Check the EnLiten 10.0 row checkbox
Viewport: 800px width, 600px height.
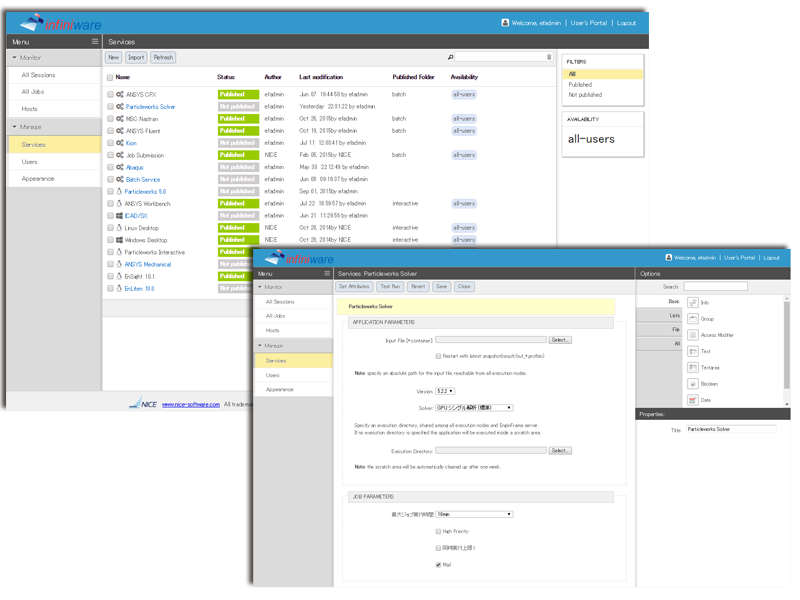[x=110, y=288]
